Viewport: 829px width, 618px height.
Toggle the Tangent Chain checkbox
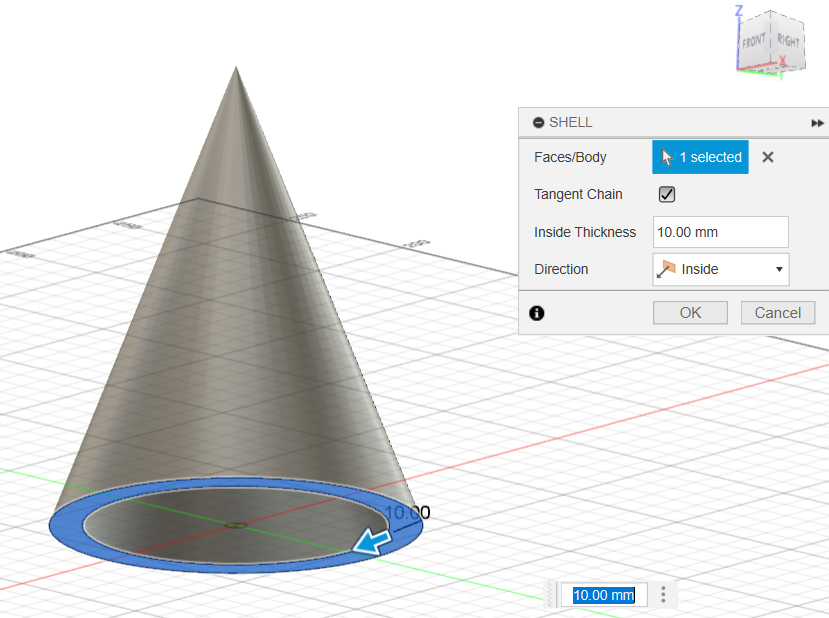(667, 195)
